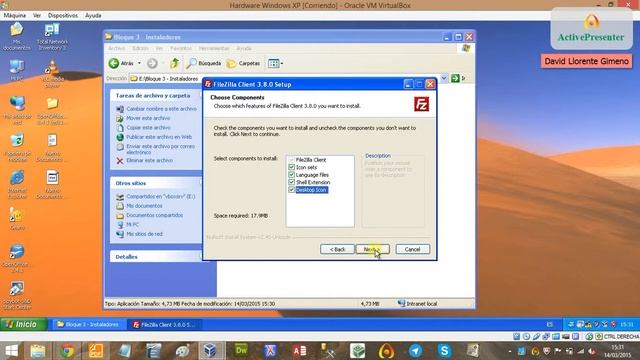Click Copiar este archivo link
The image size is (640, 360).
click(x=148, y=127)
